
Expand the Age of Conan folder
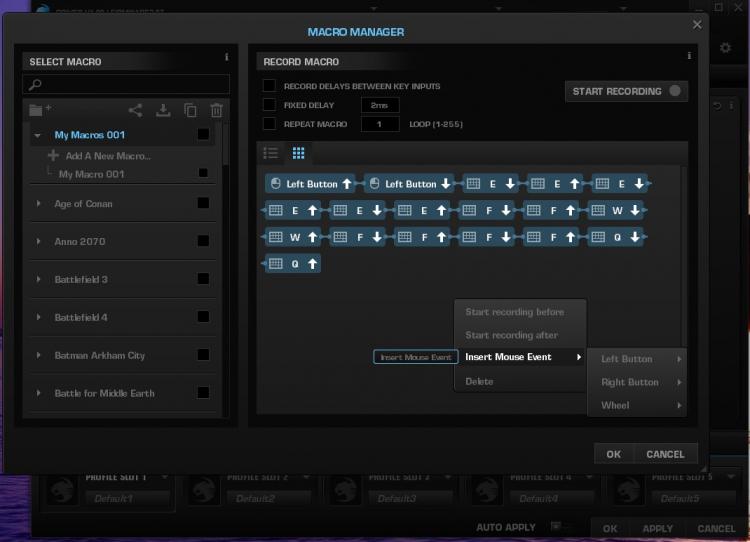coord(39,203)
